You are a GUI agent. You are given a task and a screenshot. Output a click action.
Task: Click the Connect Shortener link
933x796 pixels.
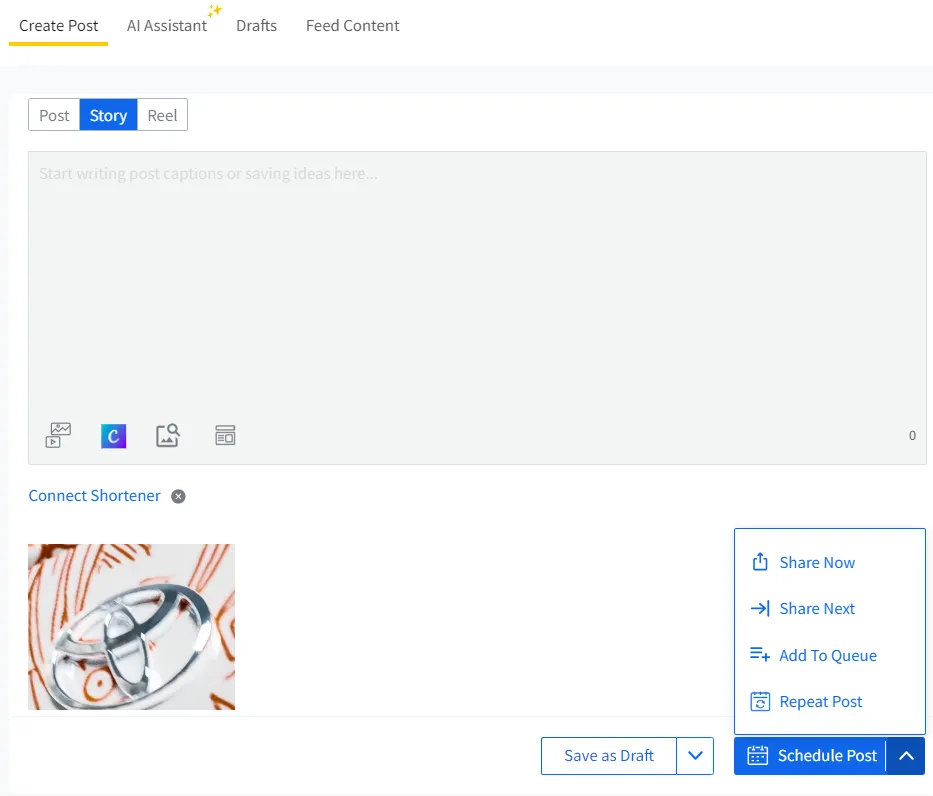tap(94, 495)
